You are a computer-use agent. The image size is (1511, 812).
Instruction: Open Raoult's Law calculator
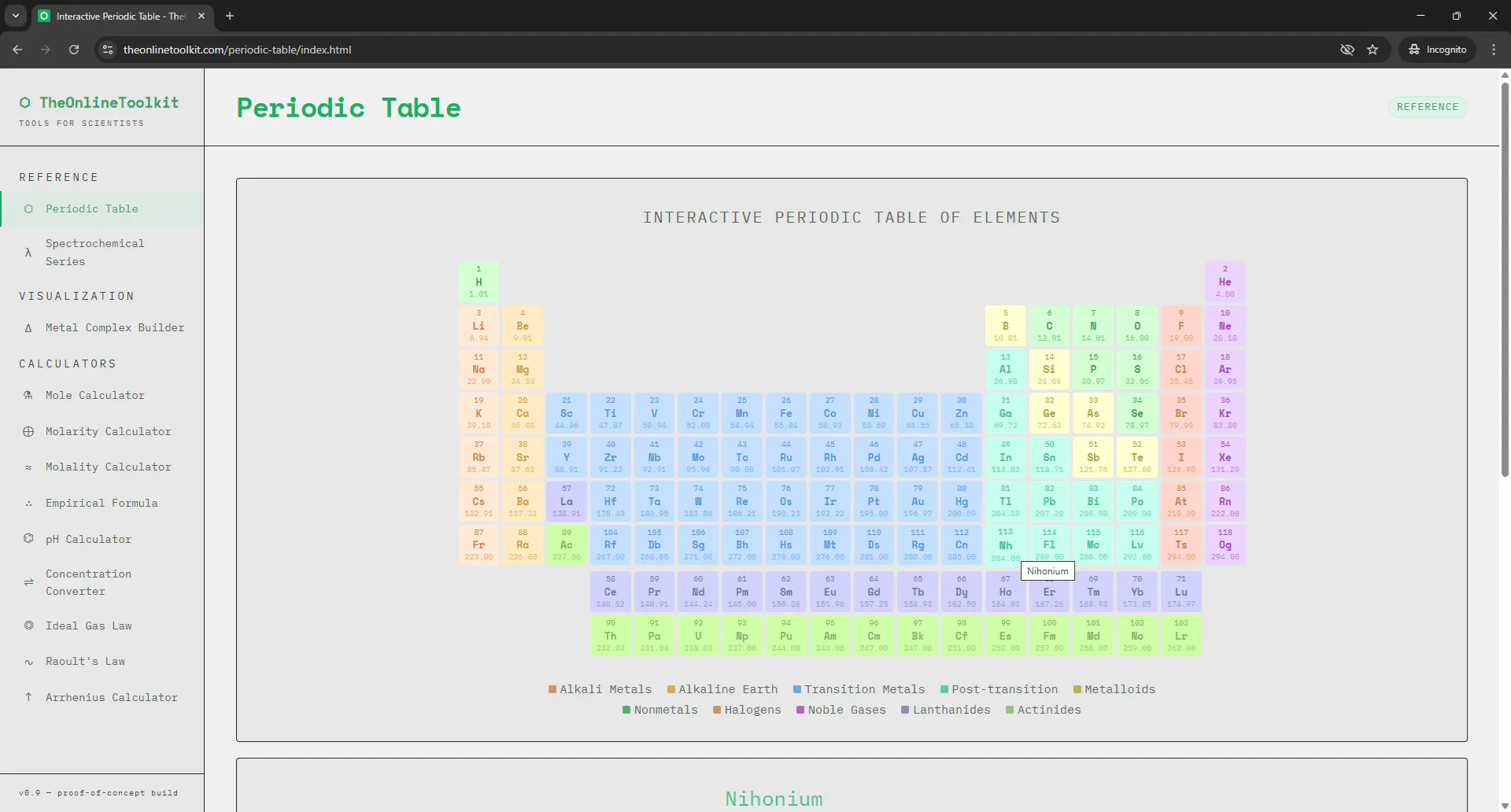pos(102,661)
